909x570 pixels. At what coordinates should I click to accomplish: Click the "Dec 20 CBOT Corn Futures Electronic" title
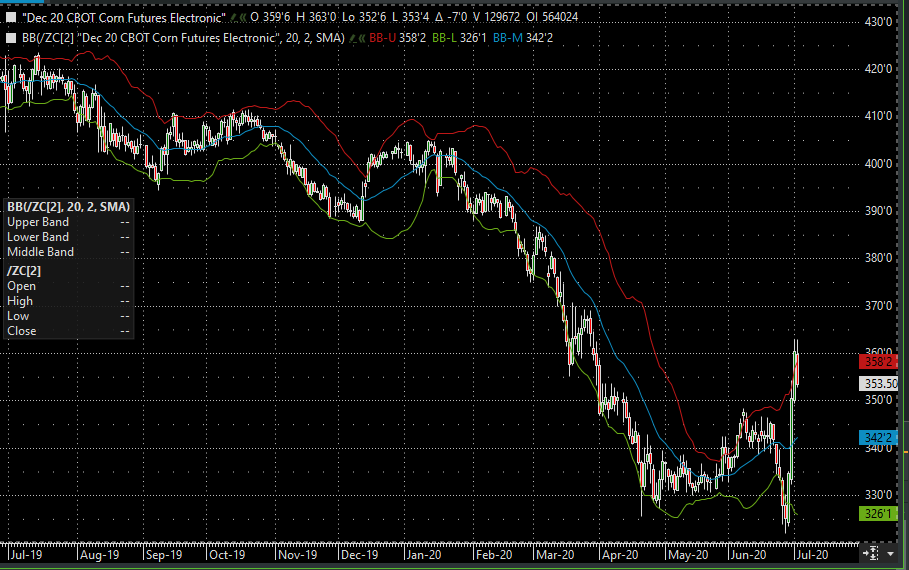click(x=123, y=17)
